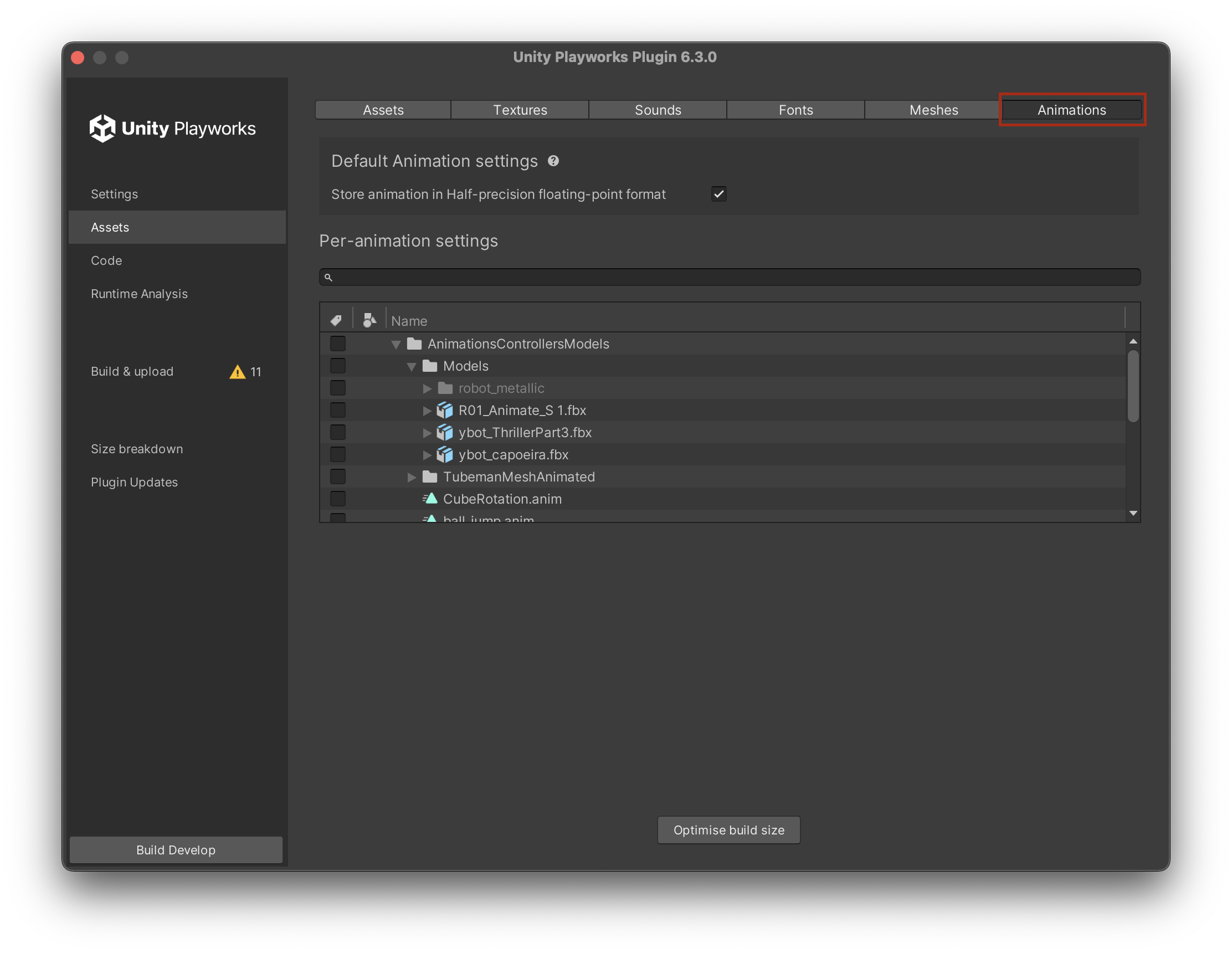Check the robot_metallic row checkbox

pyautogui.click(x=338, y=388)
